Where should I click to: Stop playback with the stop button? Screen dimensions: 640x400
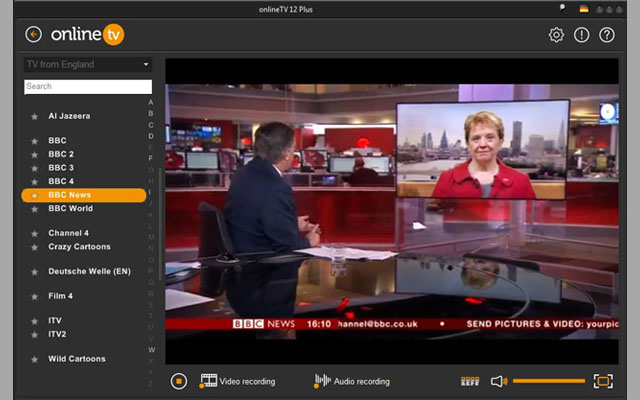[179, 381]
